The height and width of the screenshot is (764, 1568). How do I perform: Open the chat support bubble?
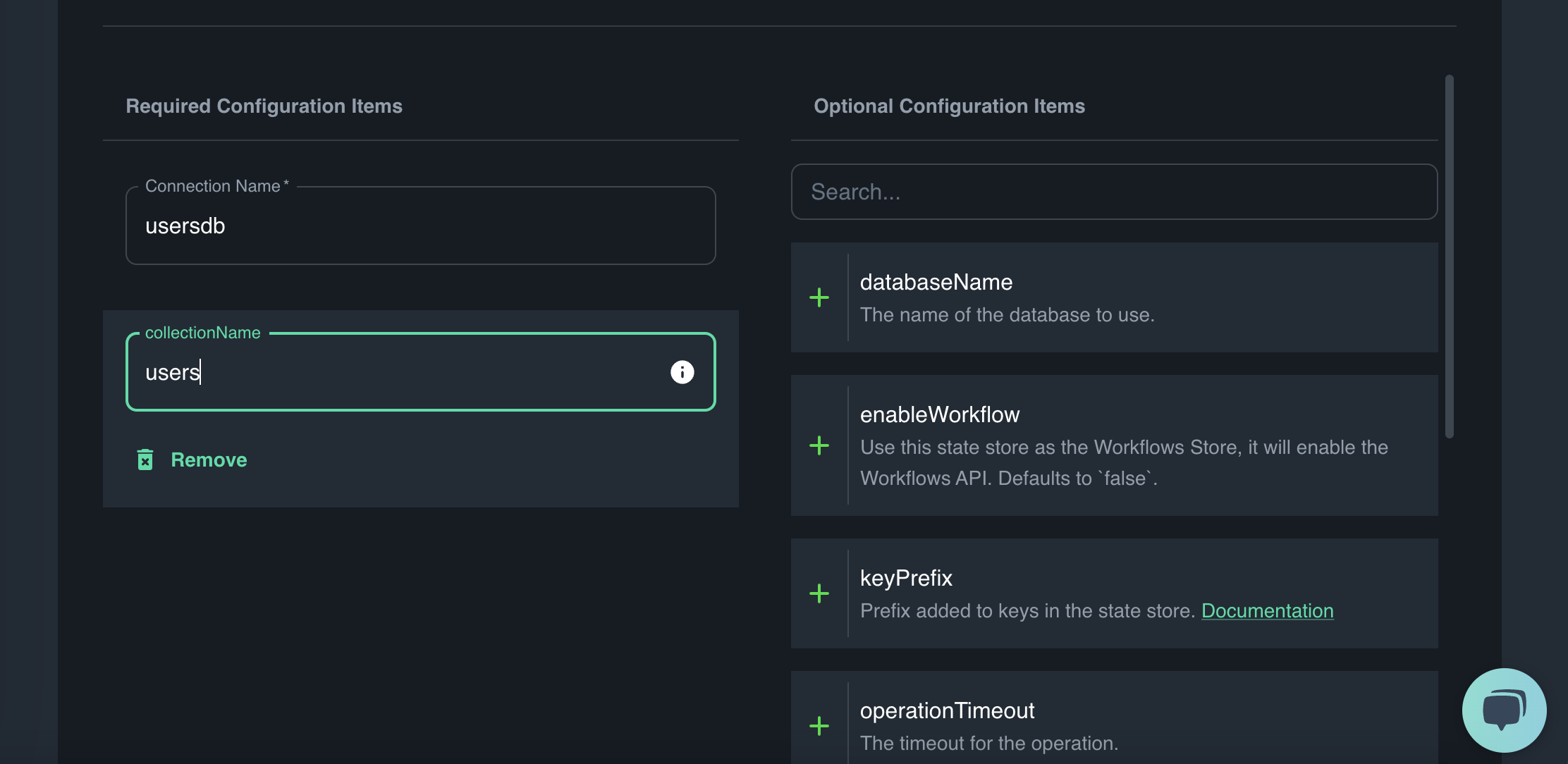click(x=1504, y=710)
